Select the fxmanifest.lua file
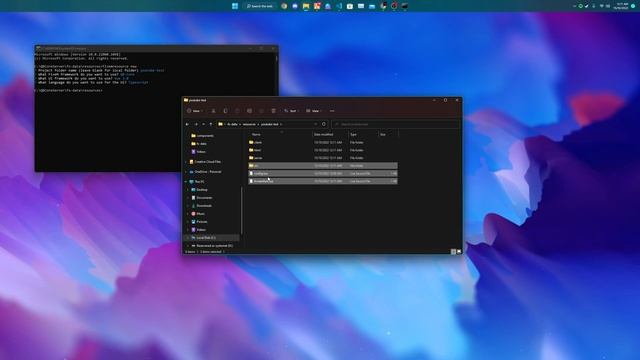The image size is (640, 360). pos(322,181)
